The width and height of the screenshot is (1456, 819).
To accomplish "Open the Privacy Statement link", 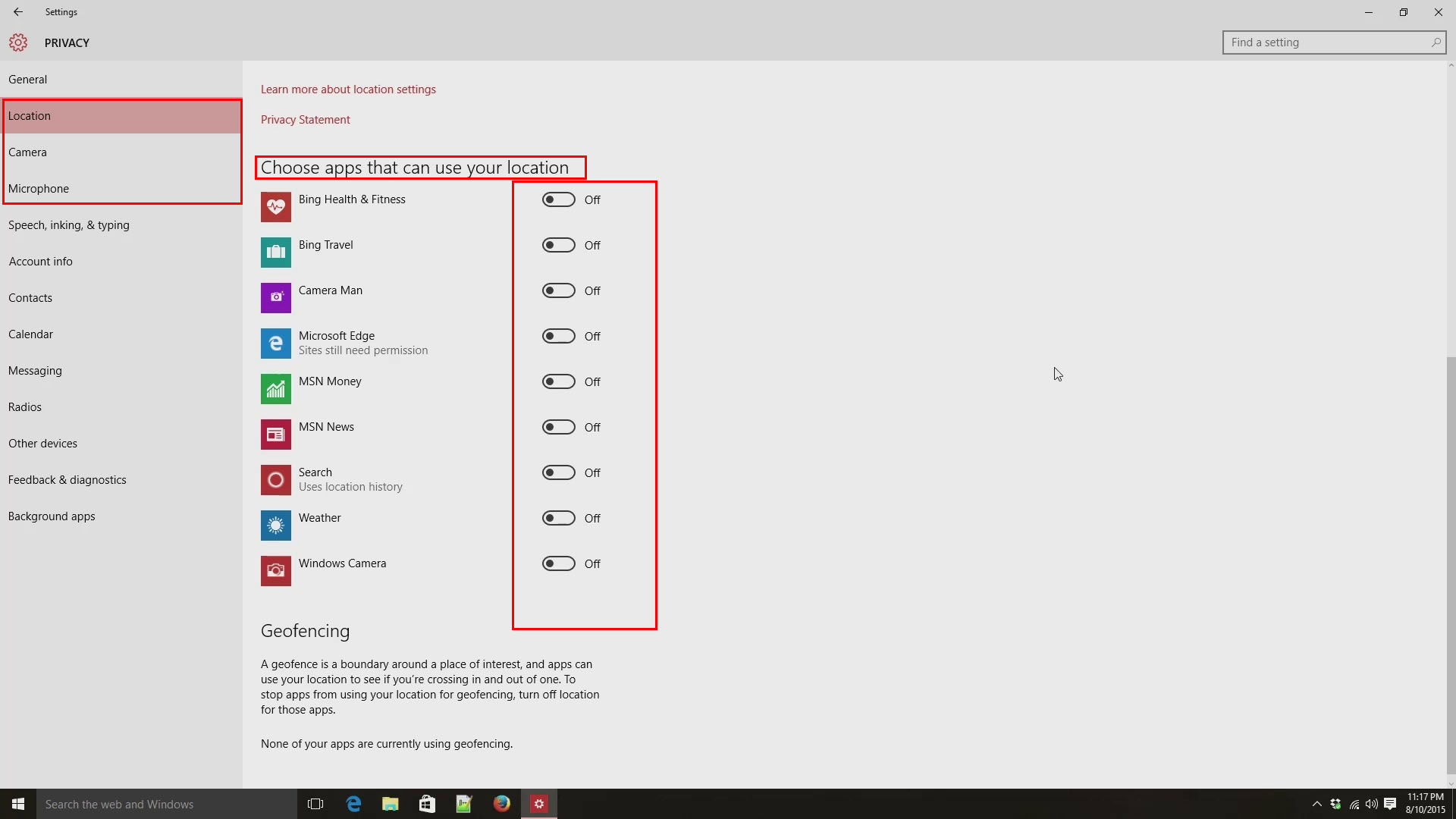I will (x=306, y=120).
